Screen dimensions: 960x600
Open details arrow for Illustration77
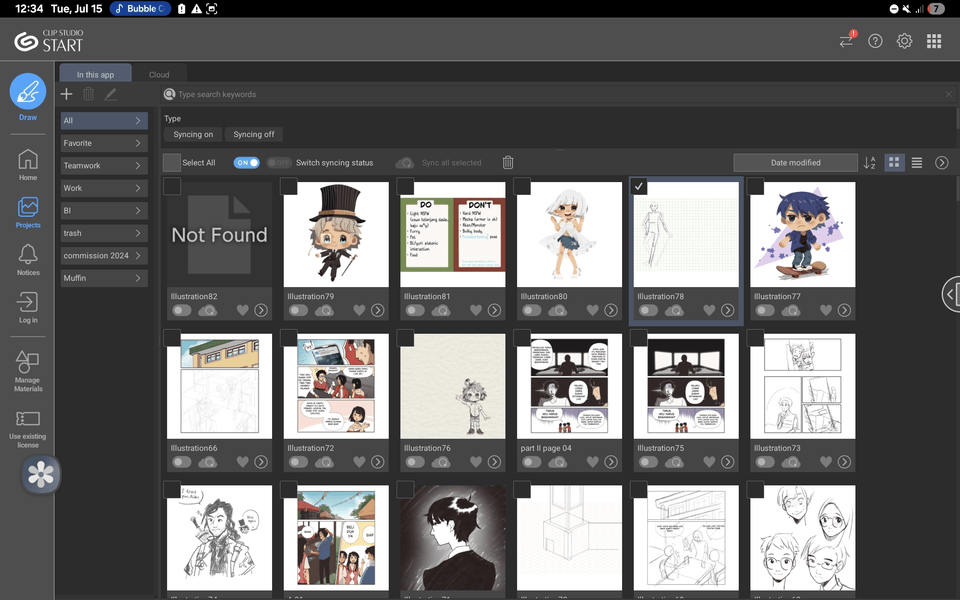844,310
